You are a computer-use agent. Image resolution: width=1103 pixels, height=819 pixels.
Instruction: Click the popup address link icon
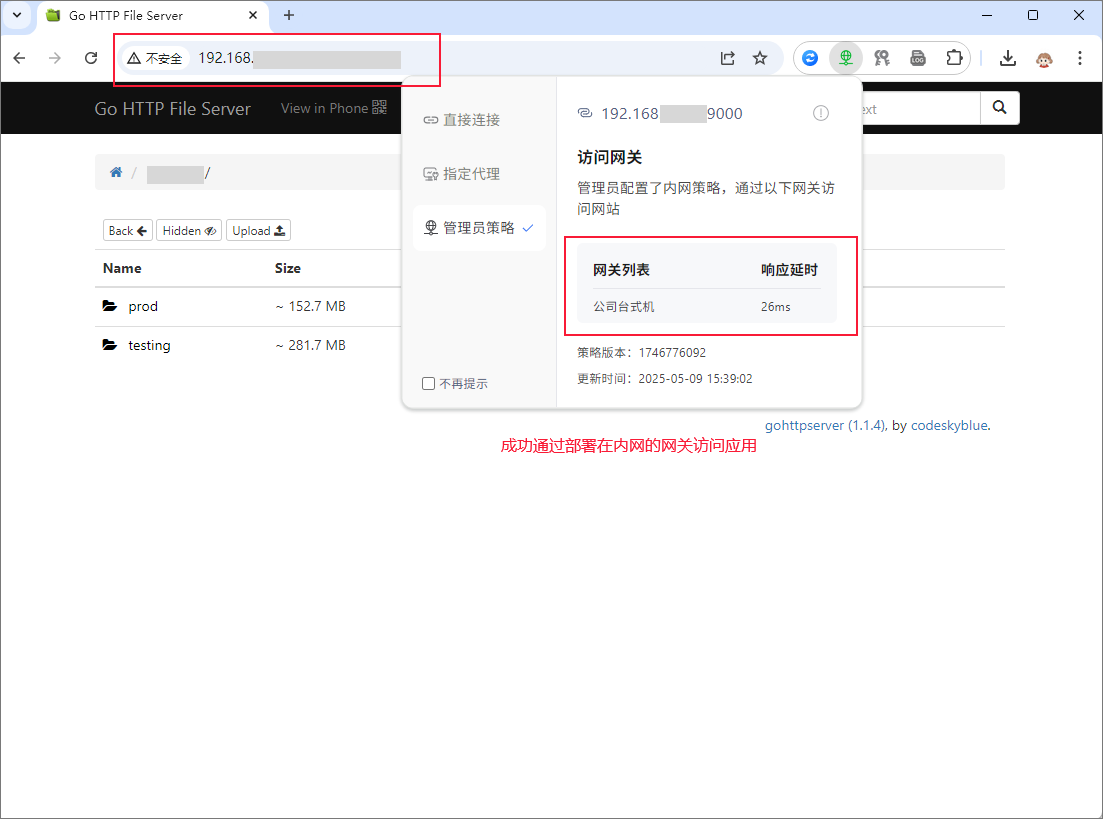point(585,113)
